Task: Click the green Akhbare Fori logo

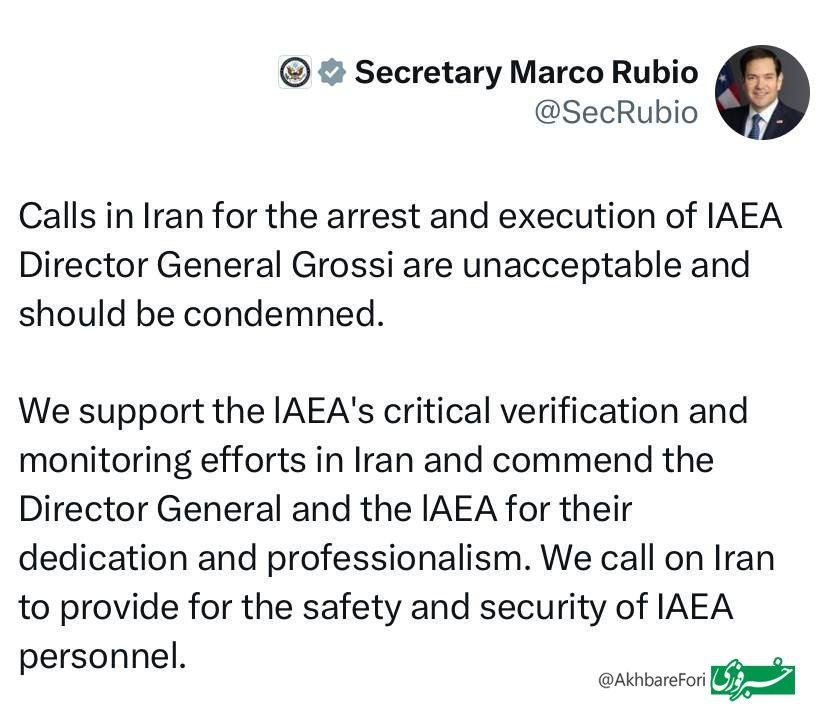Action: pyautogui.click(x=752, y=679)
